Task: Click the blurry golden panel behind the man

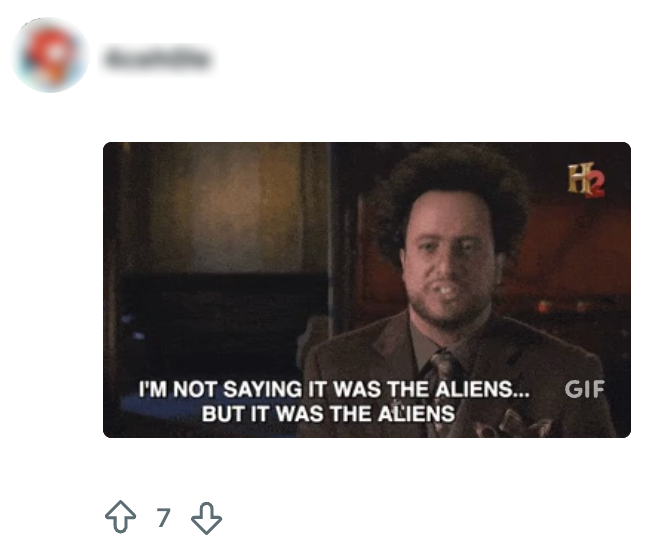Action: coord(221,208)
